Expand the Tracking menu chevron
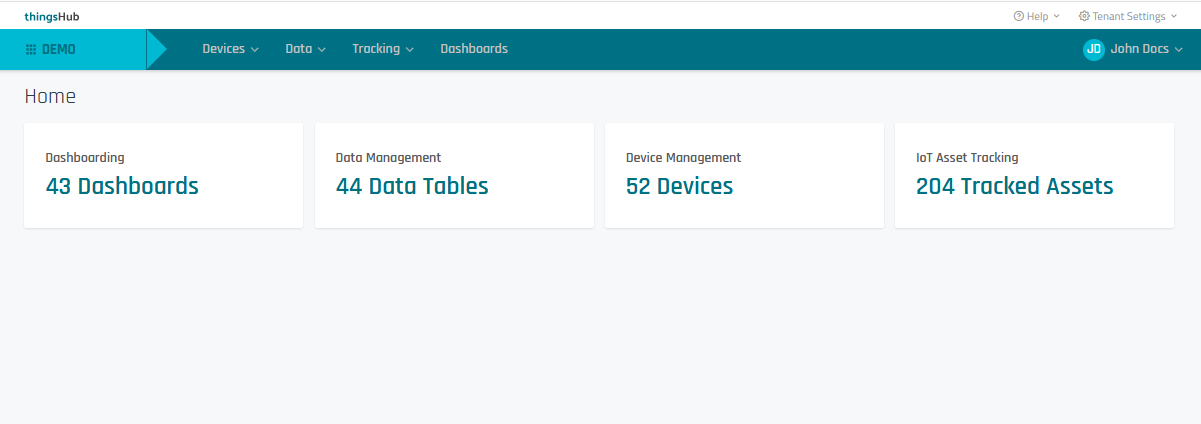 click(x=410, y=50)
